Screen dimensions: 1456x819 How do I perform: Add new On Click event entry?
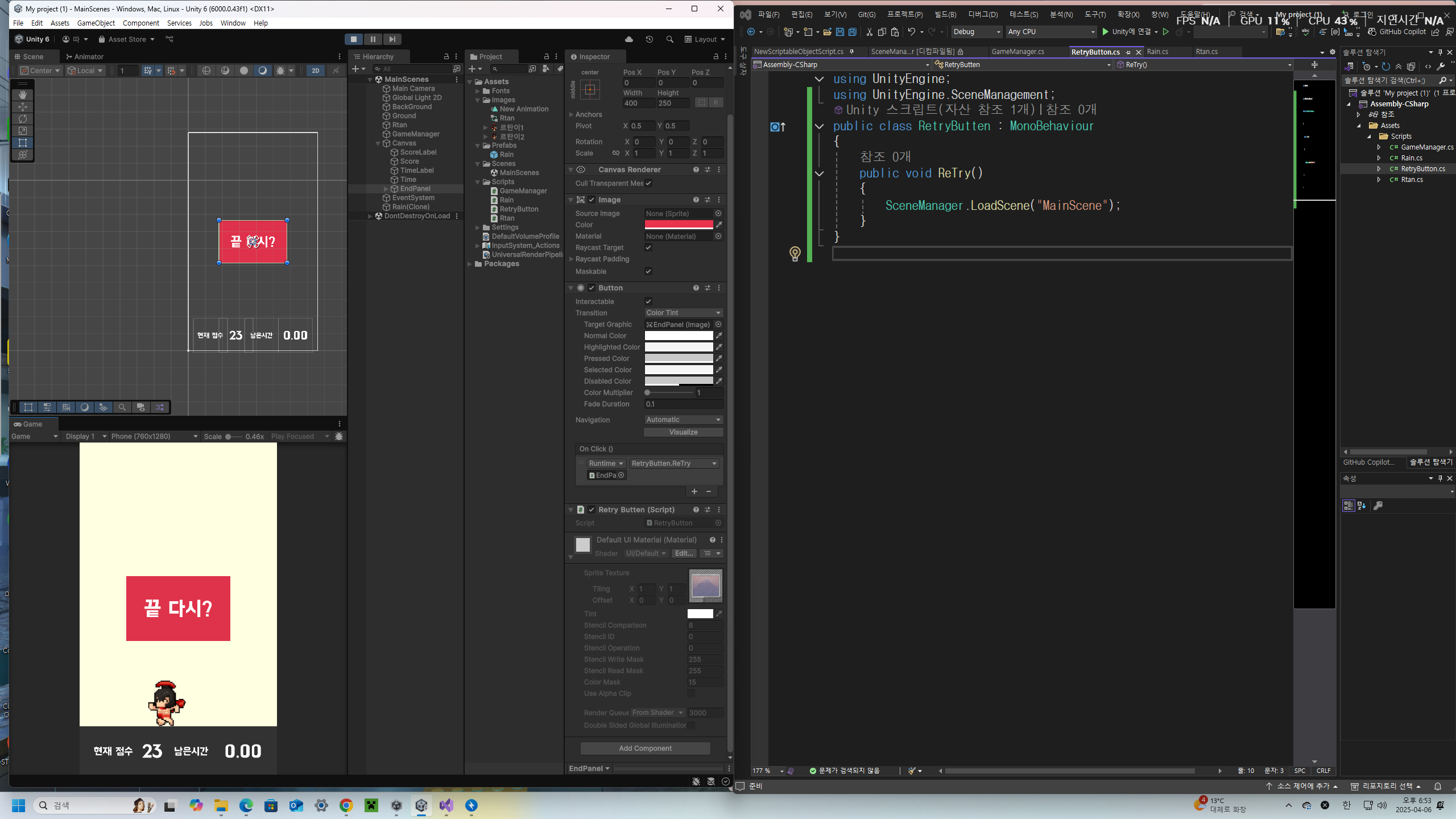pos(694,491)
